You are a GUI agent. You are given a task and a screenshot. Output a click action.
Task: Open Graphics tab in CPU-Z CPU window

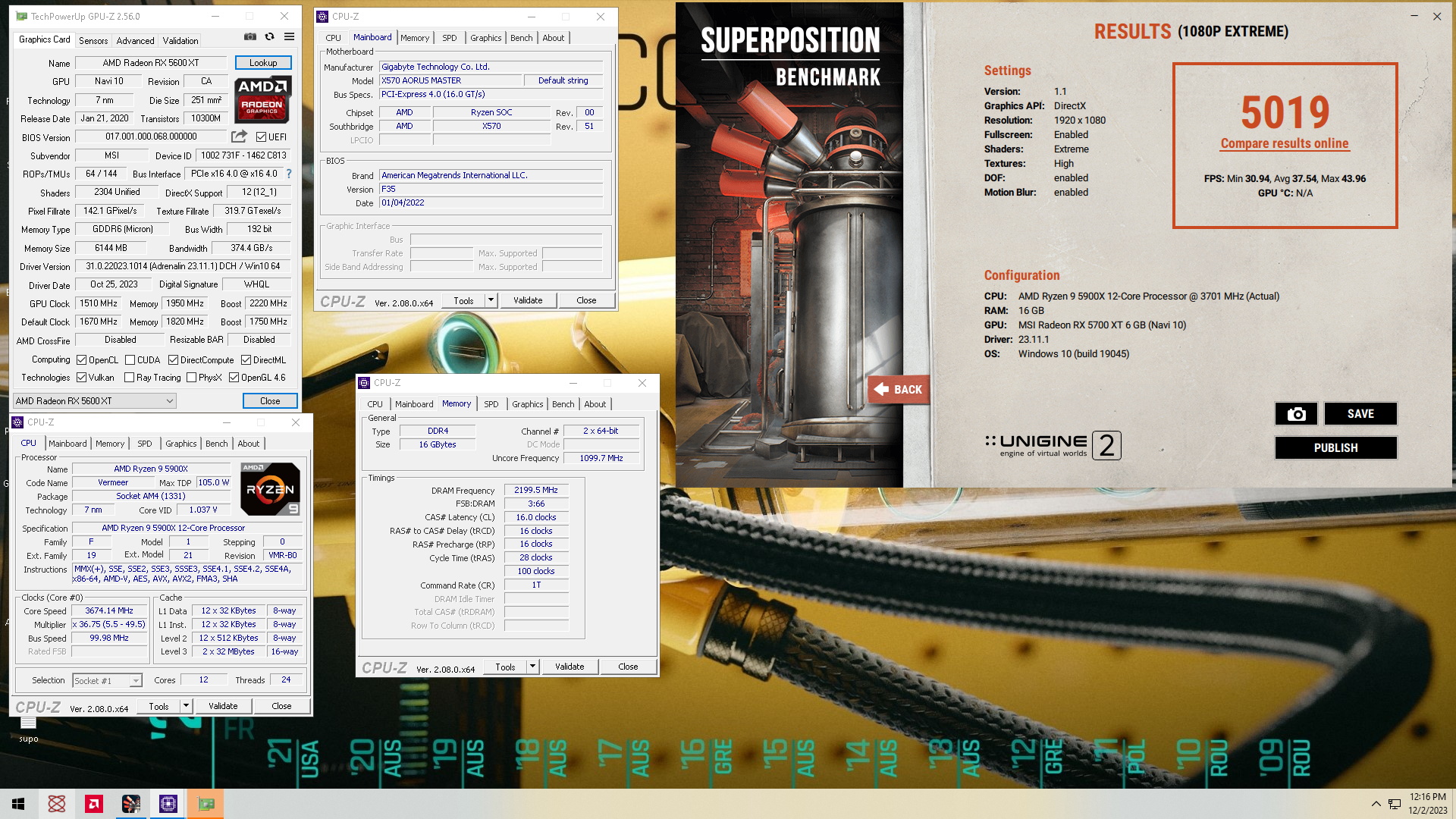click(x=181, y=444)
